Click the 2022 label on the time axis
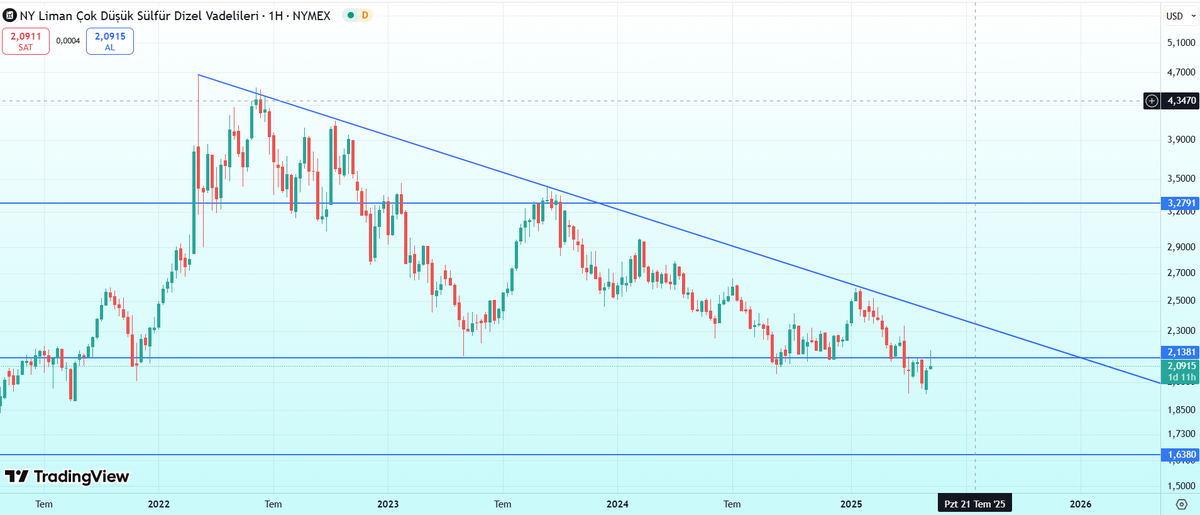Viewport: 1200px width, 515px height. point(158,504)
